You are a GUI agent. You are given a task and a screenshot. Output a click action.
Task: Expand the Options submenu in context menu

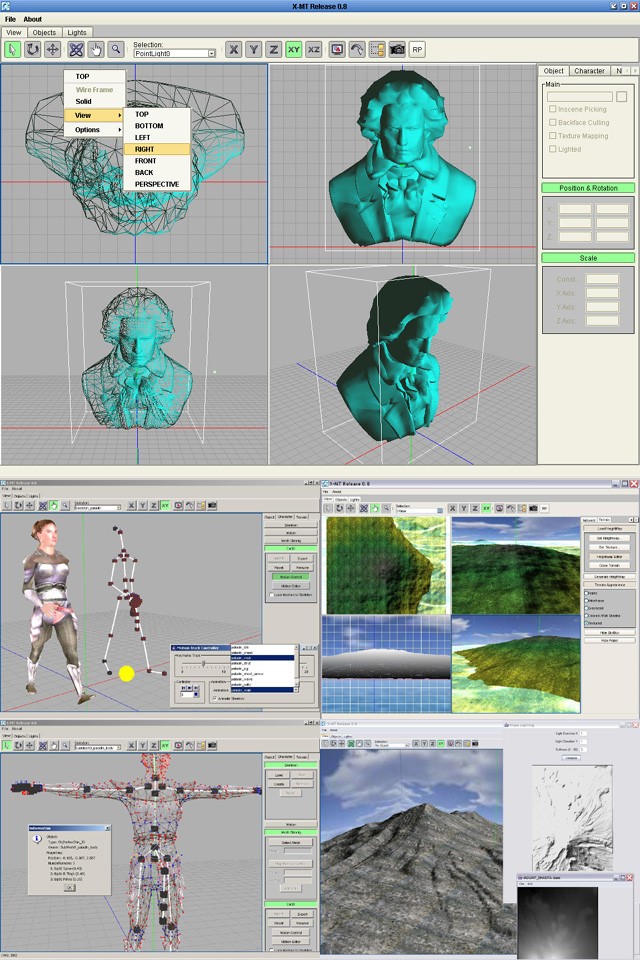tap(95, 130)
